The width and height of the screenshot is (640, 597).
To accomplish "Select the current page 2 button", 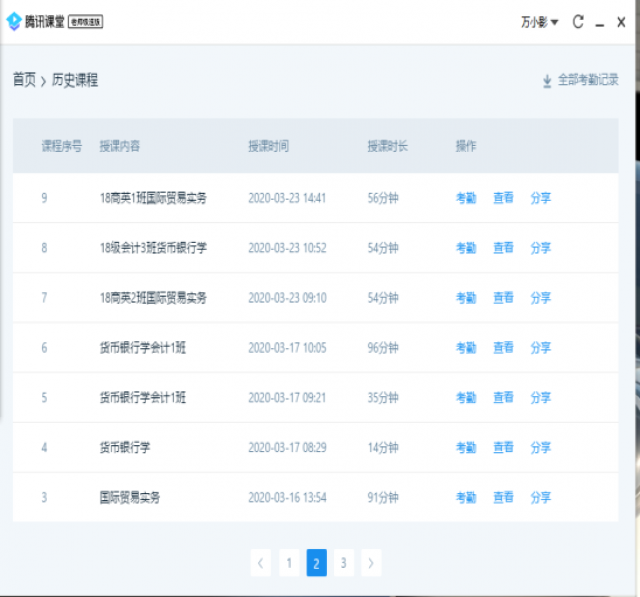I will coord(316,563).
